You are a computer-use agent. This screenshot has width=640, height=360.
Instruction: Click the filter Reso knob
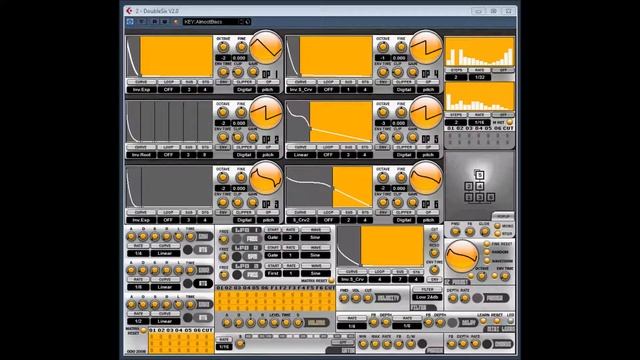(434, 253)
